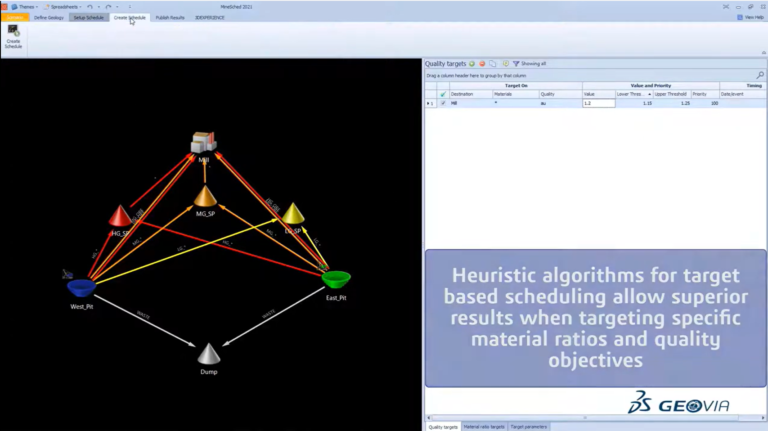Click the Priority cell 100

[705, 103]
